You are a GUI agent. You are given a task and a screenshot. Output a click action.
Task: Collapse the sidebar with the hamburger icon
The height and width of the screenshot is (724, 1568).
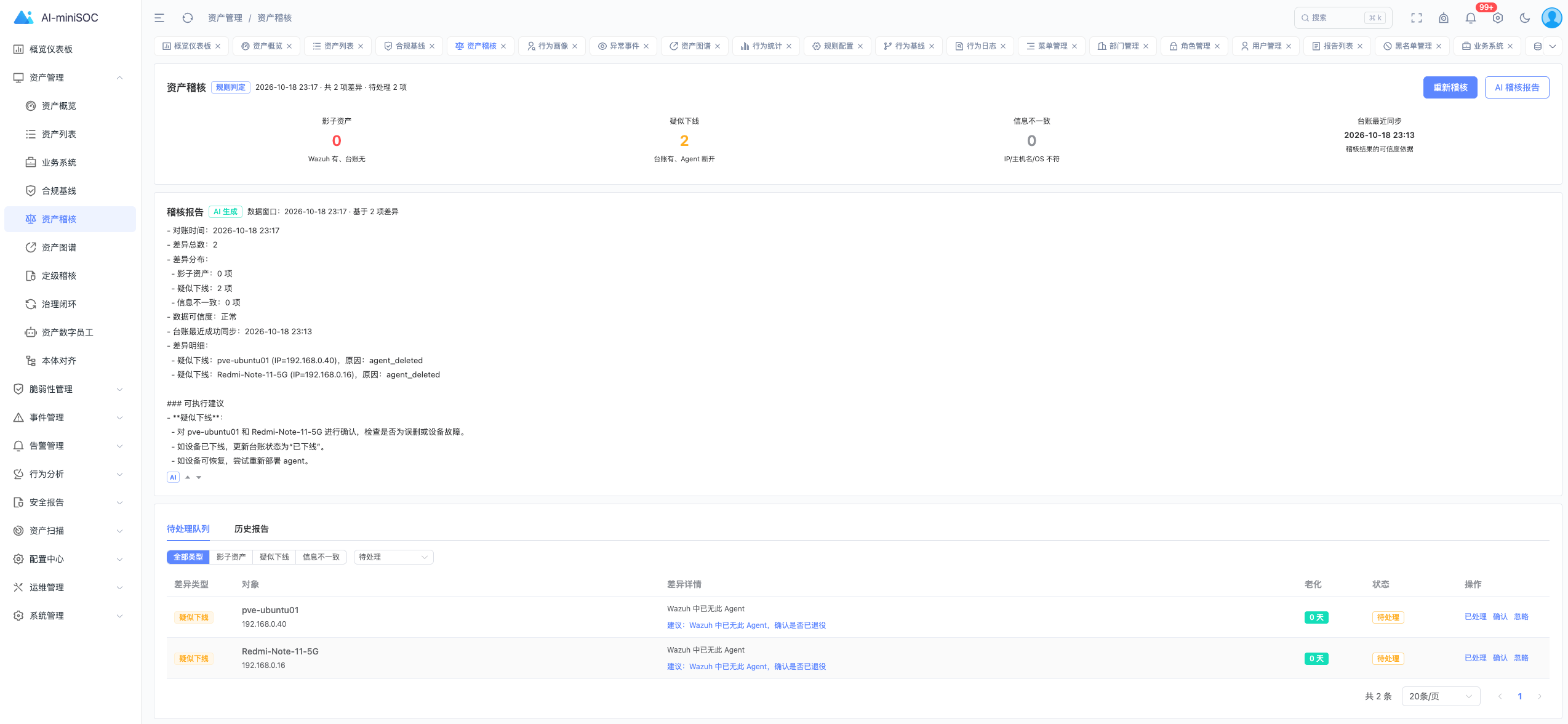pos(159,18)
